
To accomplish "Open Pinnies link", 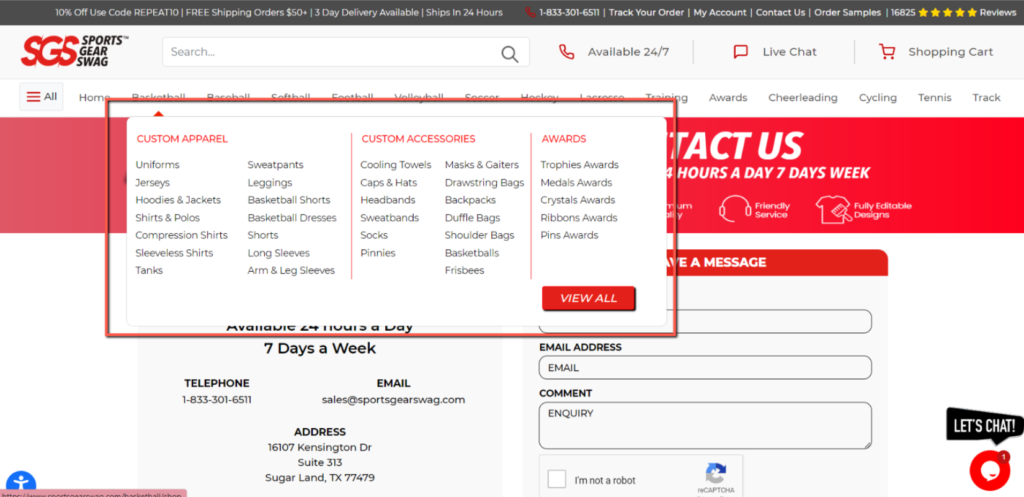I will (378, 253).
